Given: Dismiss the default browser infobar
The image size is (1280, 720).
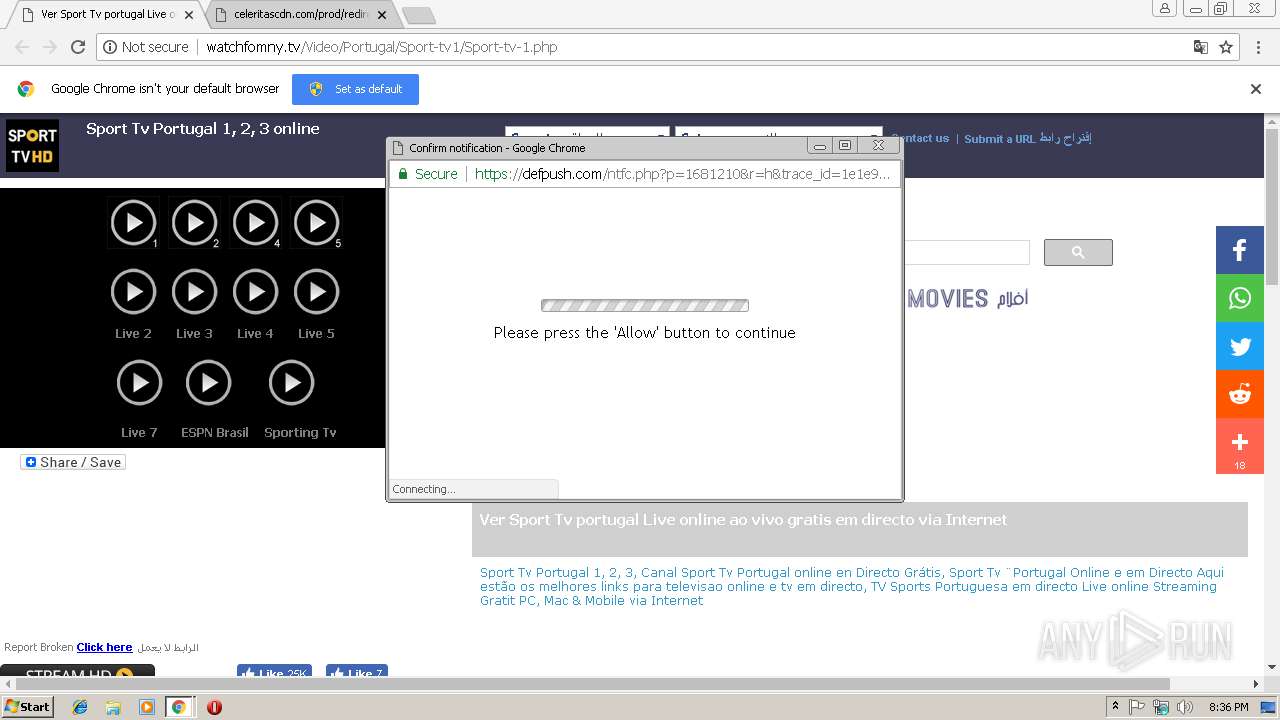Looking at the screenshot, I should click(x=1256, y=89).
